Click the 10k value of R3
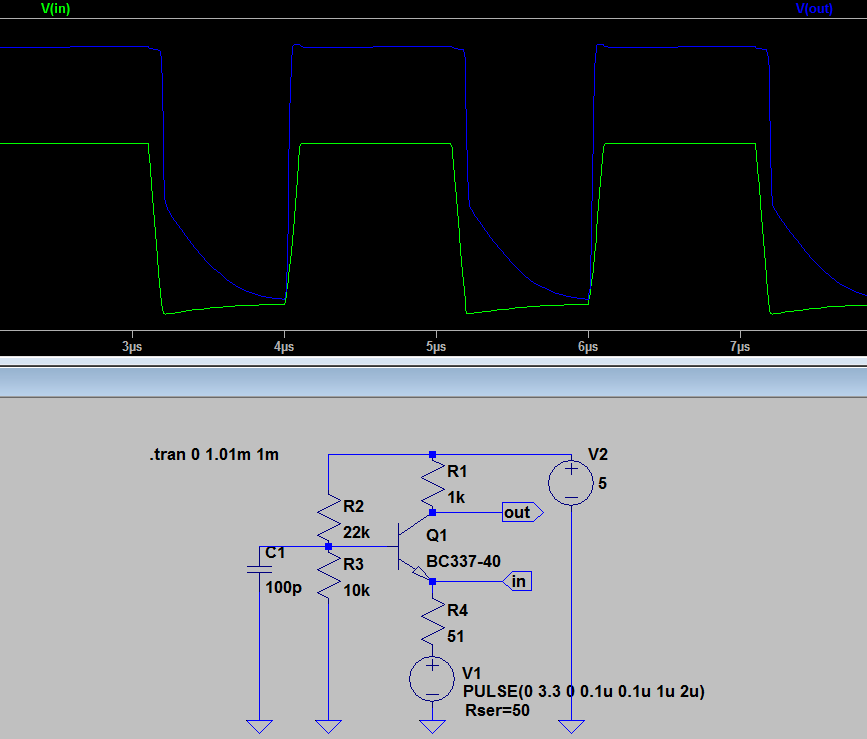The height and width of the screenshot is (739, 867). pos(356,590)
